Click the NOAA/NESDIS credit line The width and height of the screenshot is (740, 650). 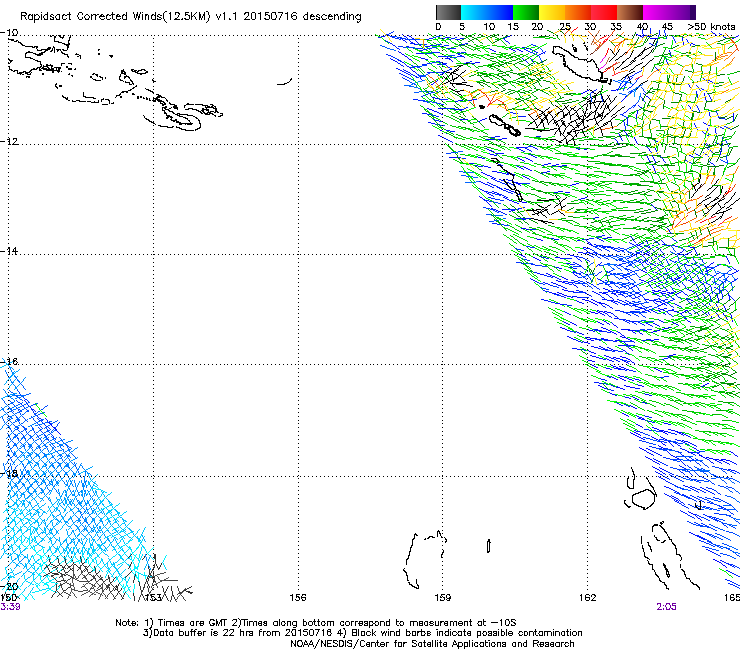pyautogui.click(x=432, y=644)
